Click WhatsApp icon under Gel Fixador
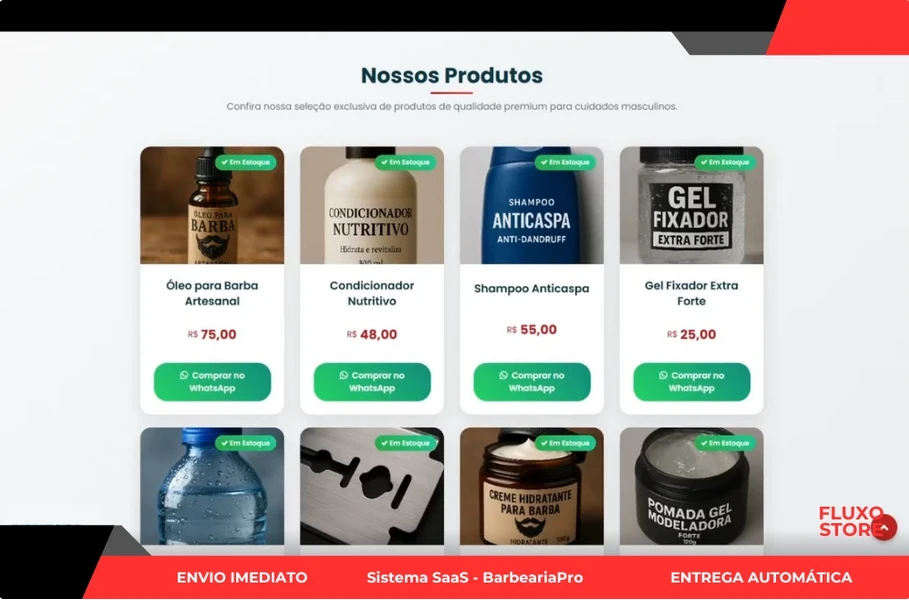Image resolution: width=909 pixels, height=600 pixels. click(x=663, y=375)
